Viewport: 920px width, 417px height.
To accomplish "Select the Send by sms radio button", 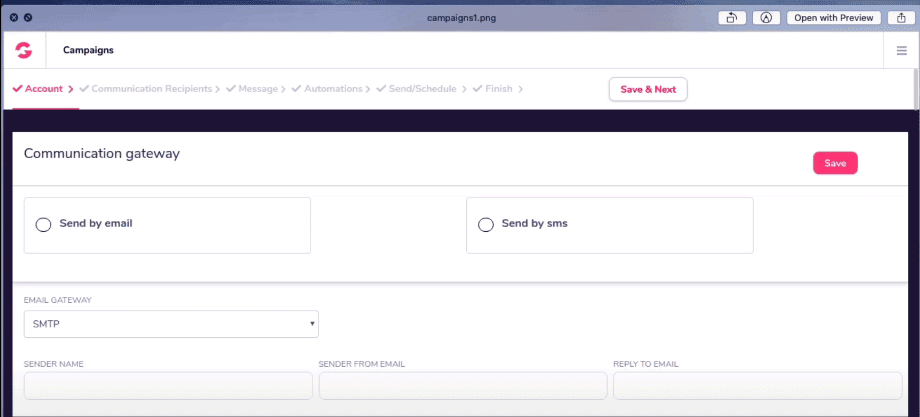I will 486,225.
